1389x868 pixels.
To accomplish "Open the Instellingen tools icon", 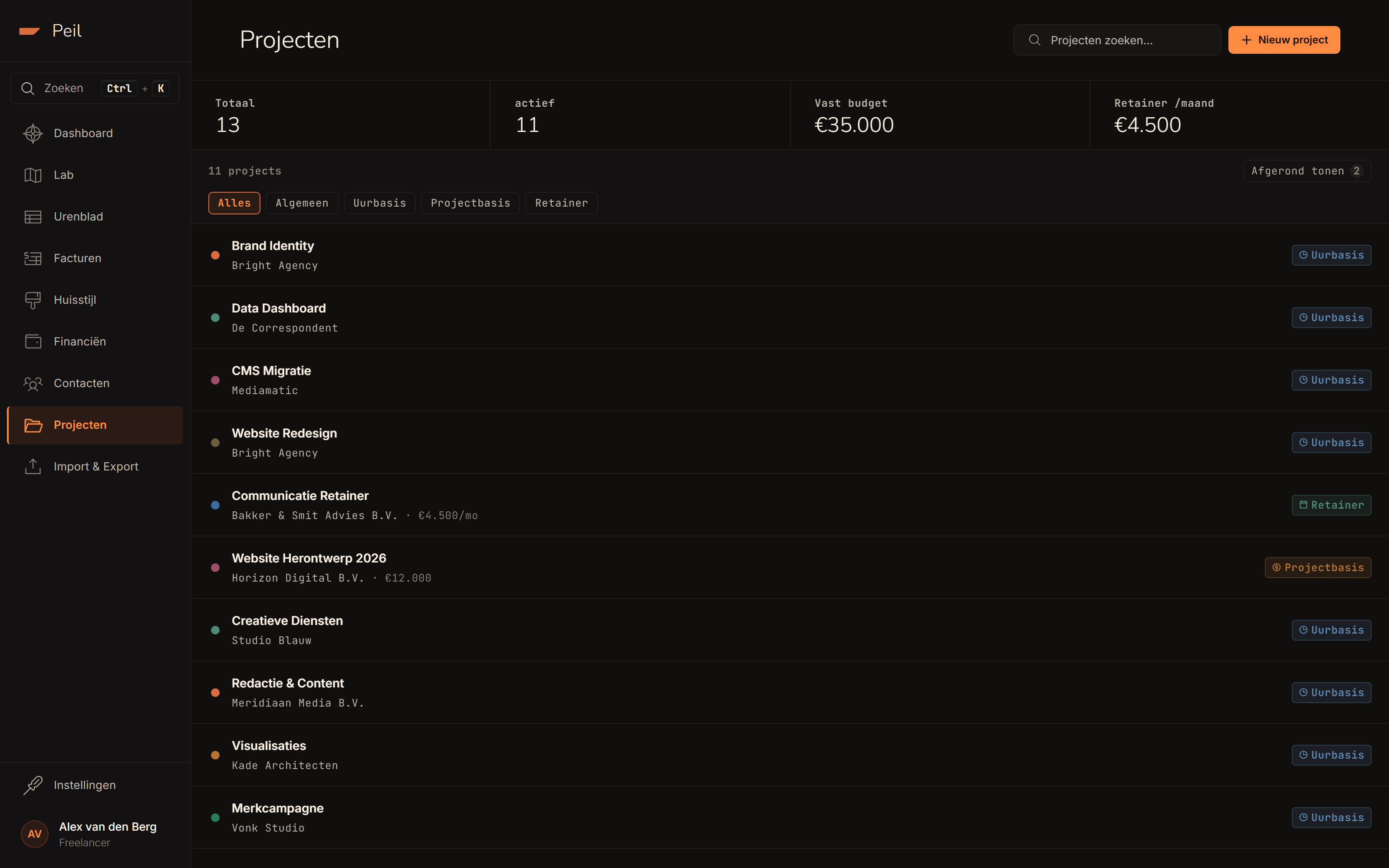I will 33,785.
